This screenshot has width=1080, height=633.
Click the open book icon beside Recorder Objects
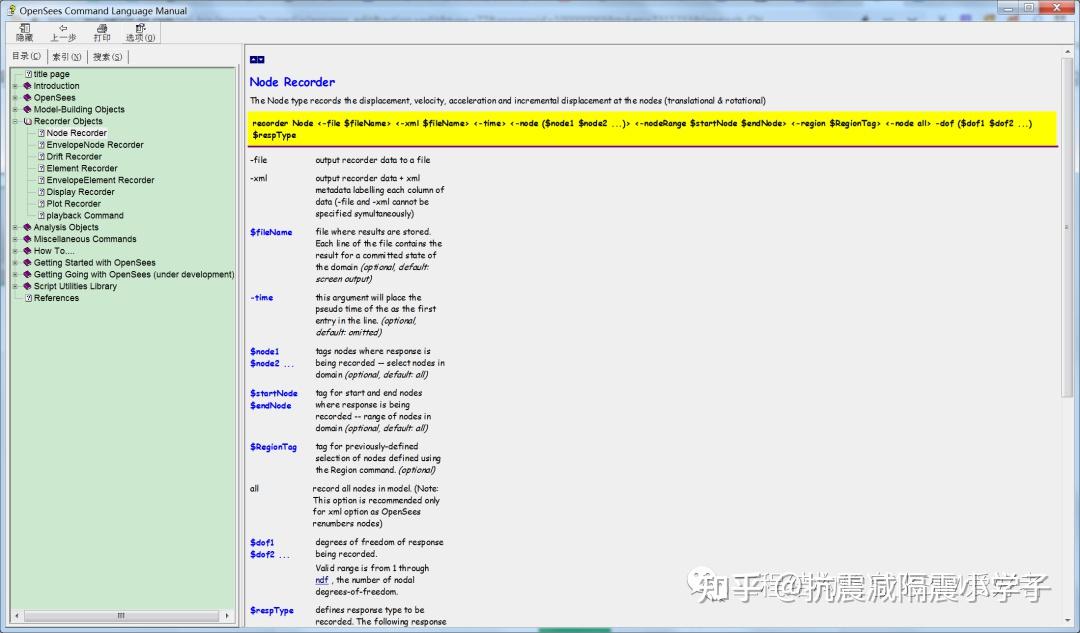(27, 120)
